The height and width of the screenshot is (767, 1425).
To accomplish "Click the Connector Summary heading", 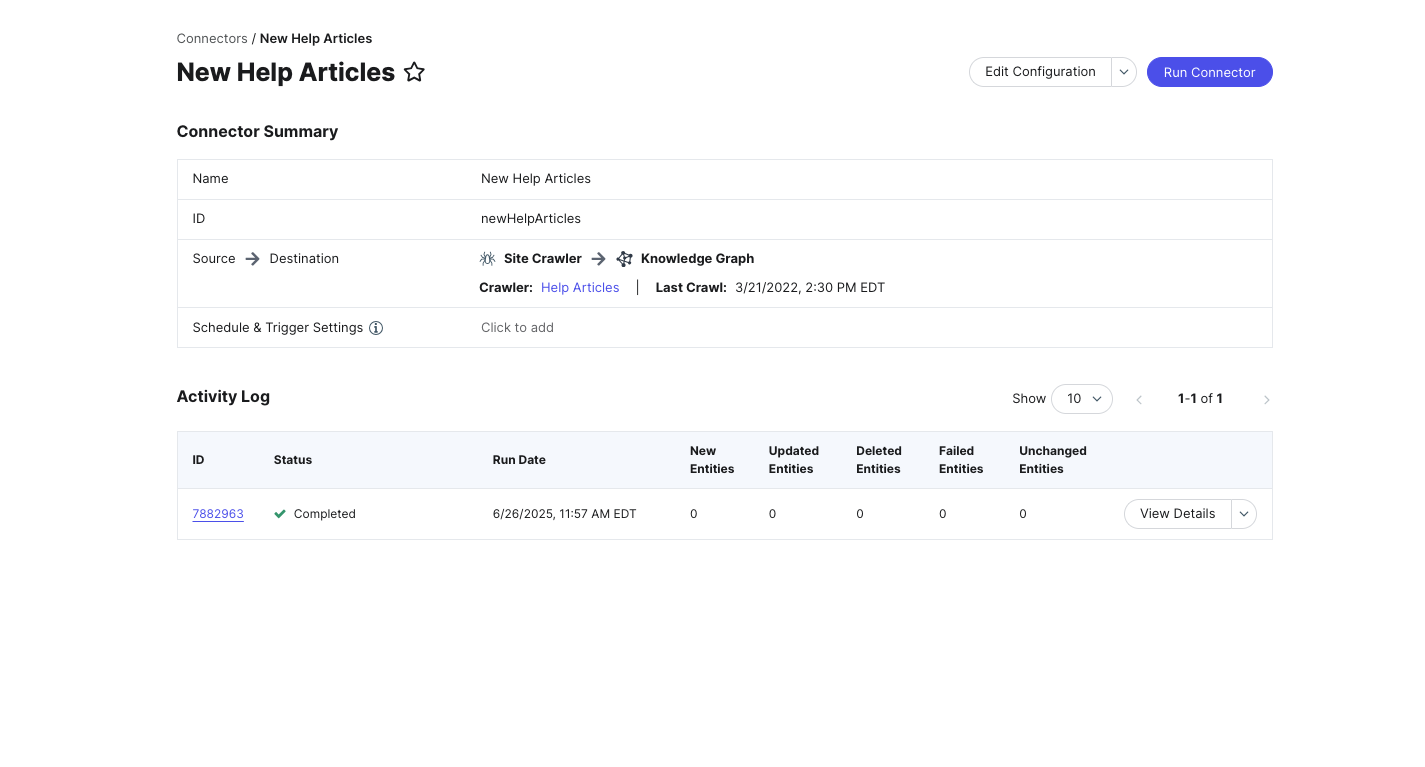I will coord(257,132).
